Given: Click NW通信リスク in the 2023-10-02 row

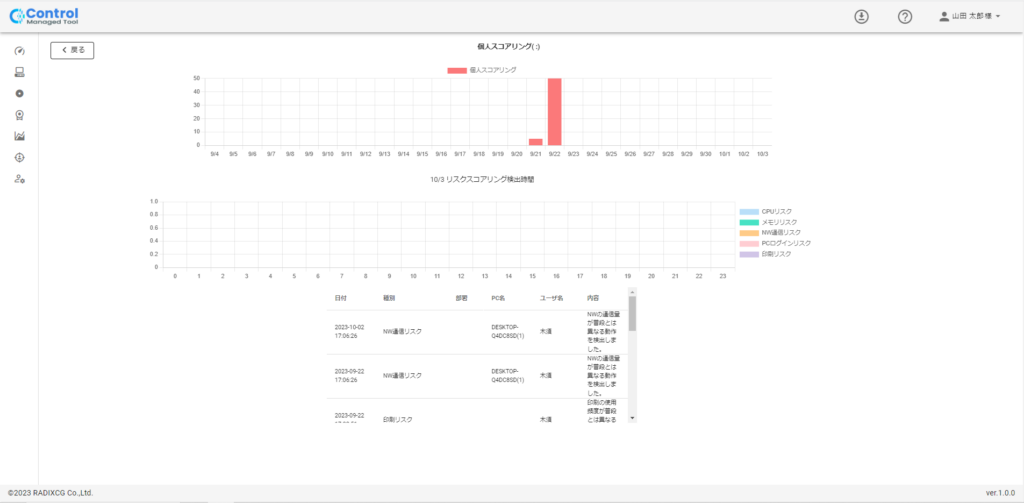Looking at the screenshot, I should pyautogui.click(x=402, y=331).
